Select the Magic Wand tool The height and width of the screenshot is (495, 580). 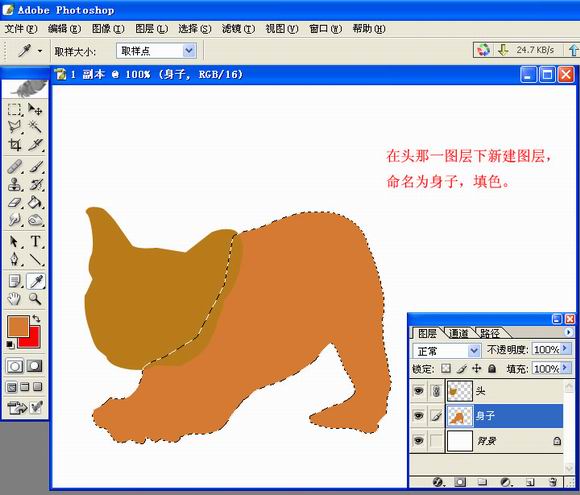pyautogui.click(x=36, y=127)
